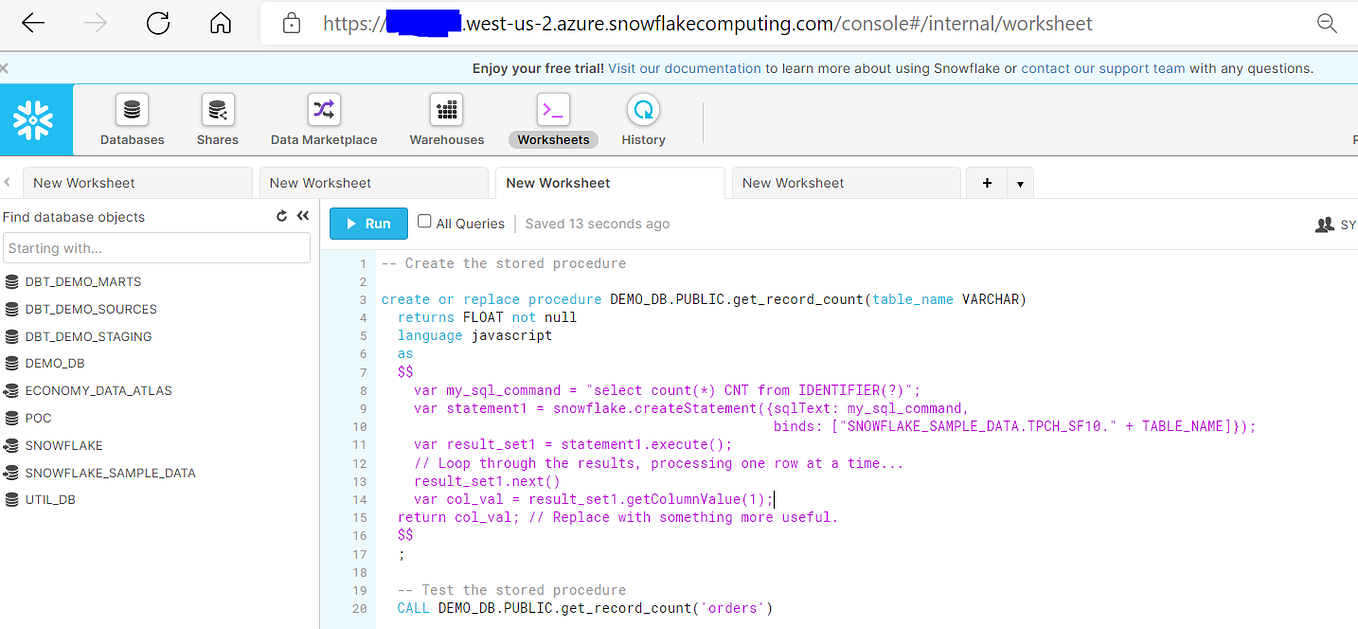
Task: Open the new worksheet dropdown arrow
Action: click(1020, 183)
